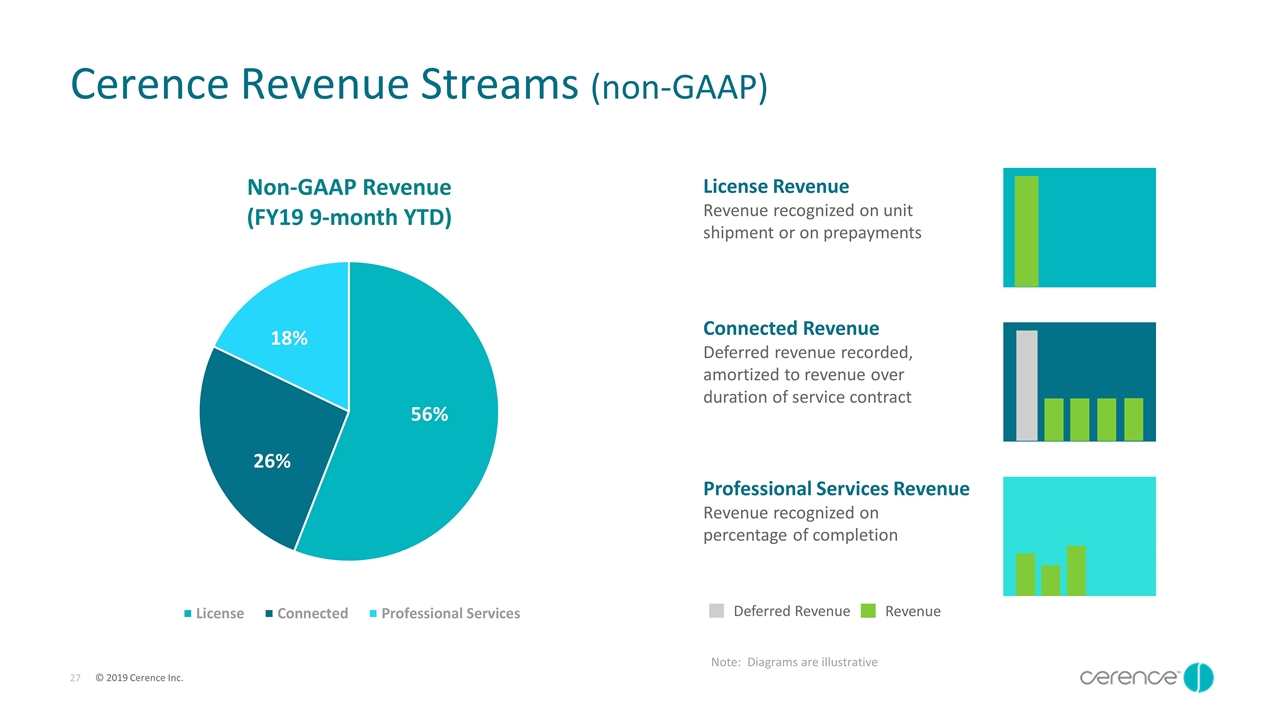Click 'Deferred revenue recorded,' text

(808, 353)
